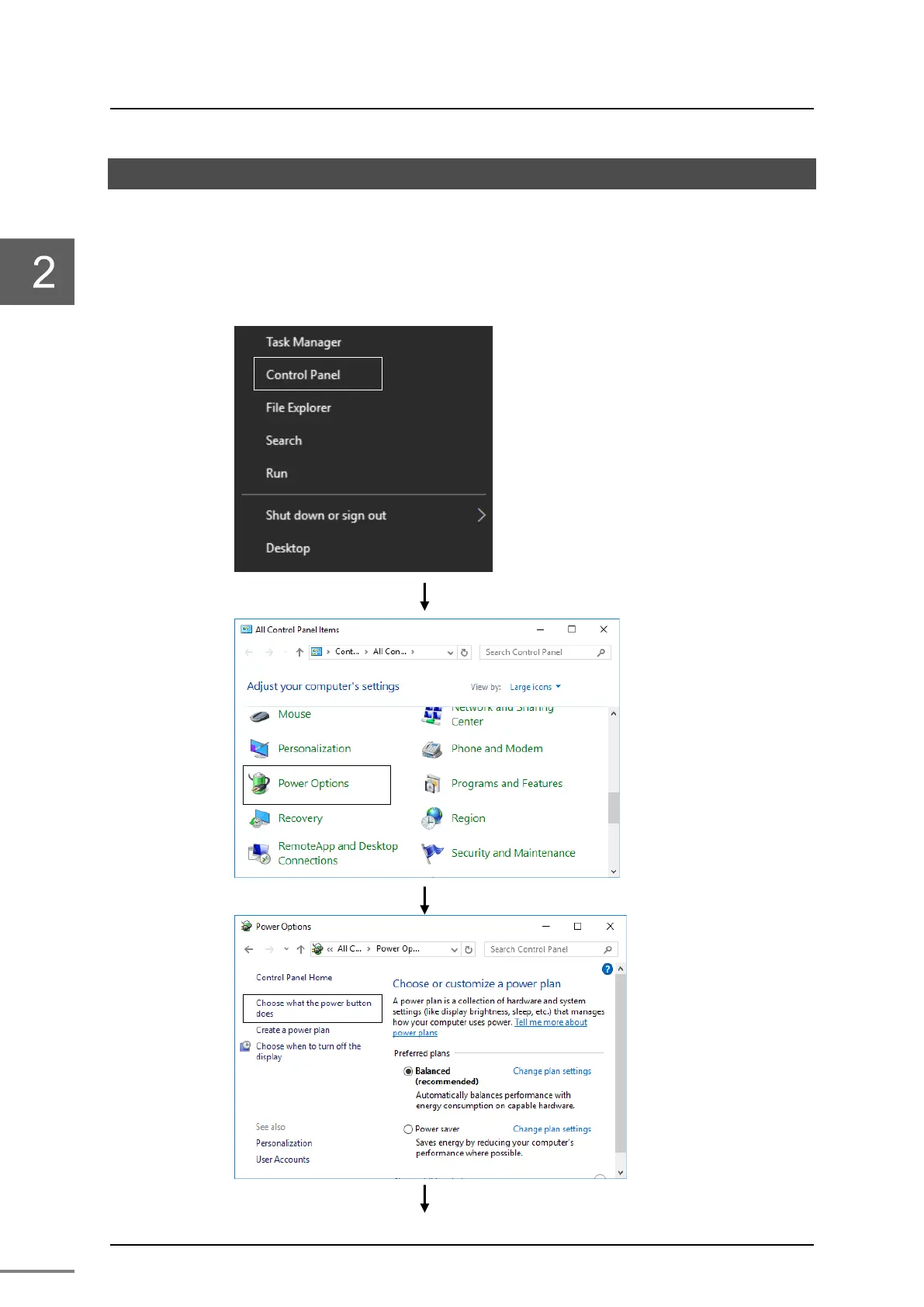
Task: Open the Security and Maintenance link
Action: 513,853
